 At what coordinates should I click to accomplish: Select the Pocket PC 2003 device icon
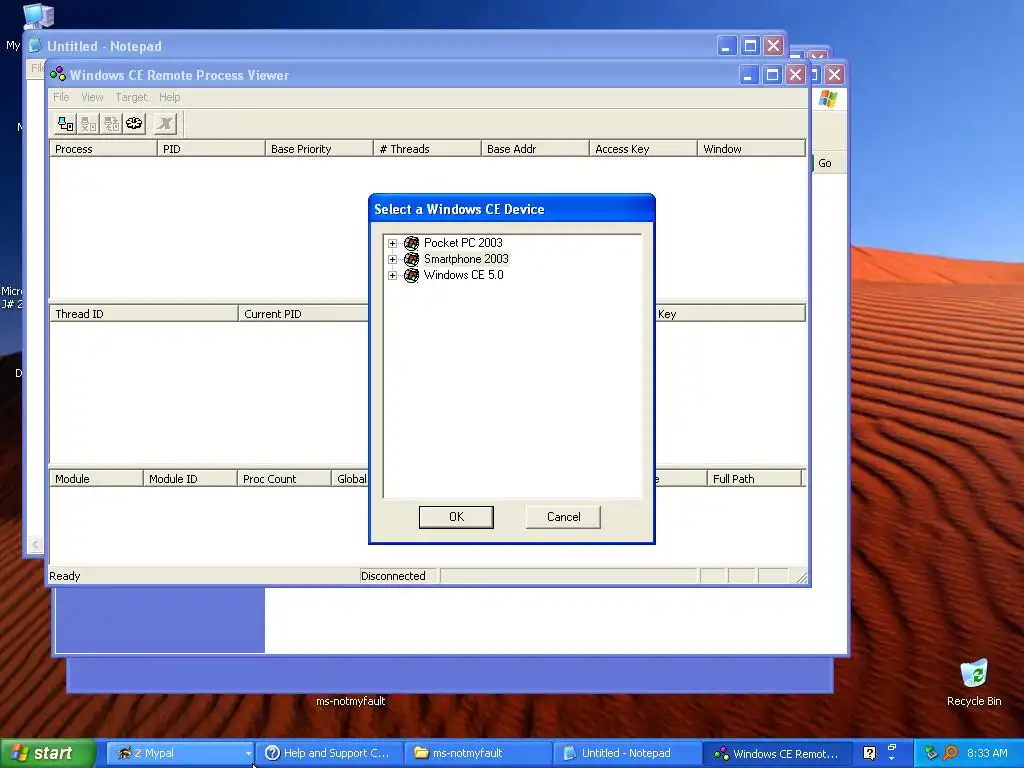point(411,243)
